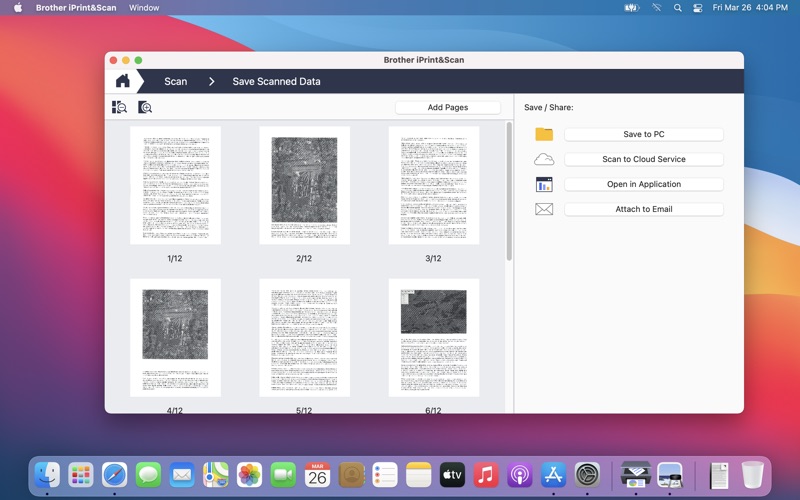Open the Brother iPrint&Scan menu
This screenshot has width=800, height=500.
76,8
